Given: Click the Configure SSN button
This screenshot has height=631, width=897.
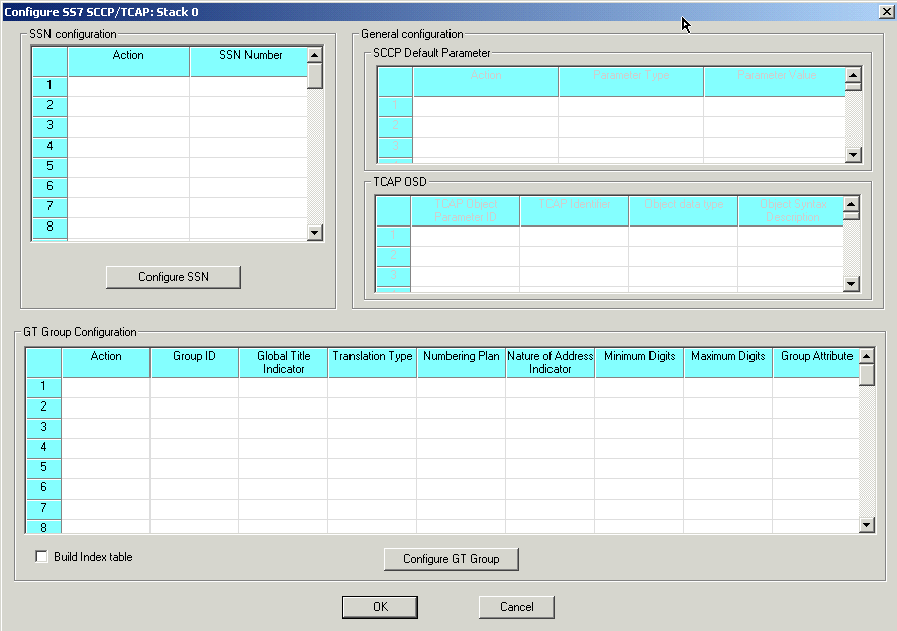Looking at the screenshot, I should (x=173, y=277).
